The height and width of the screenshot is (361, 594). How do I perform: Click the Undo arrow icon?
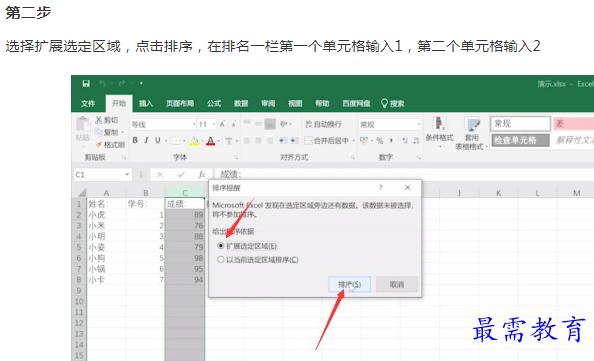(102, 83)
